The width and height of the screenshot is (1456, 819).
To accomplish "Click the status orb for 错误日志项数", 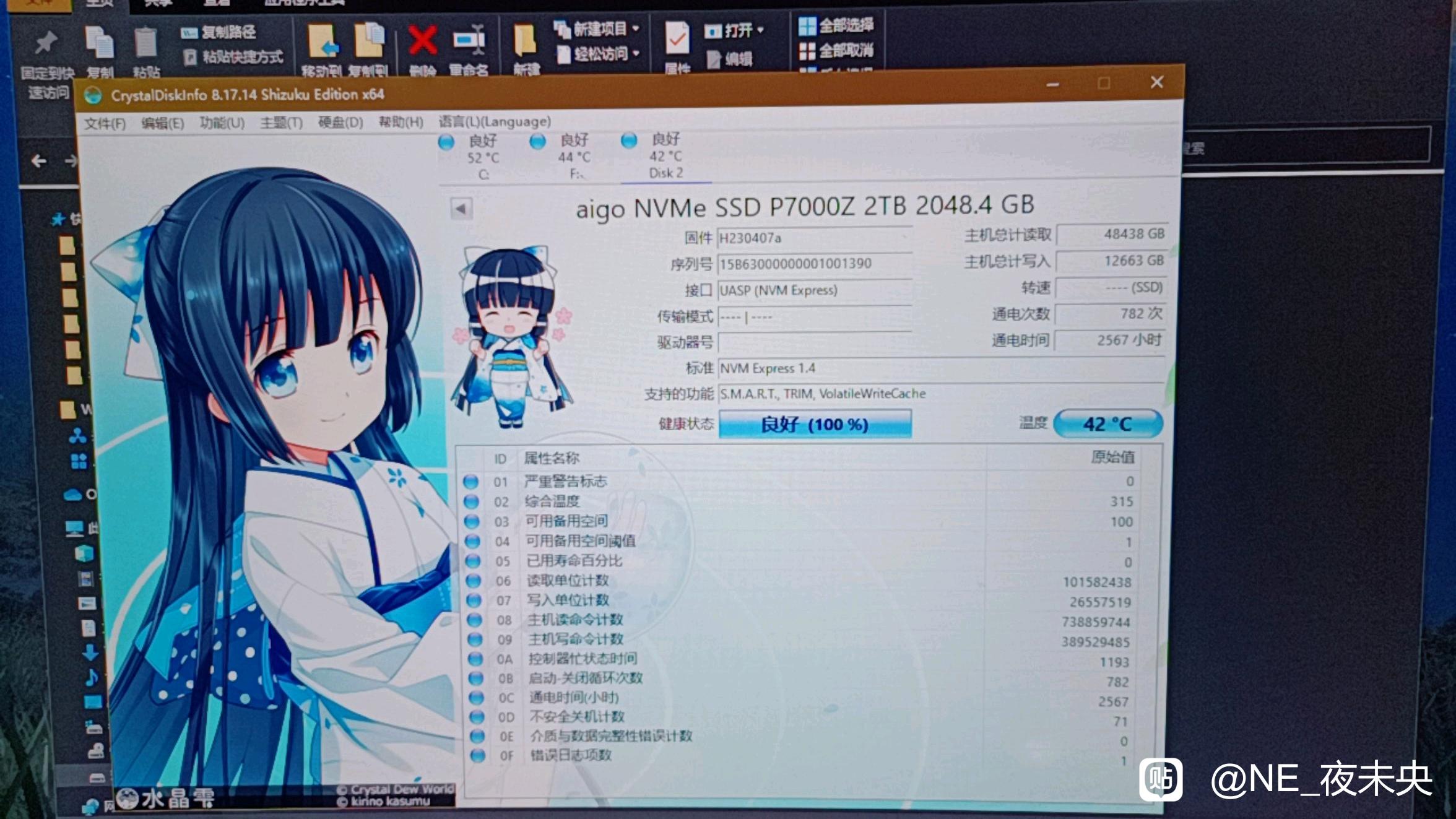I will [477, 755].
